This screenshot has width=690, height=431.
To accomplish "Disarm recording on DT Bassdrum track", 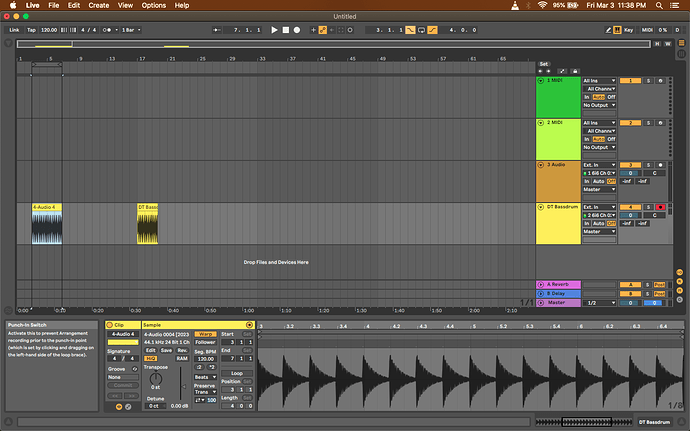I will pos(660,207).
